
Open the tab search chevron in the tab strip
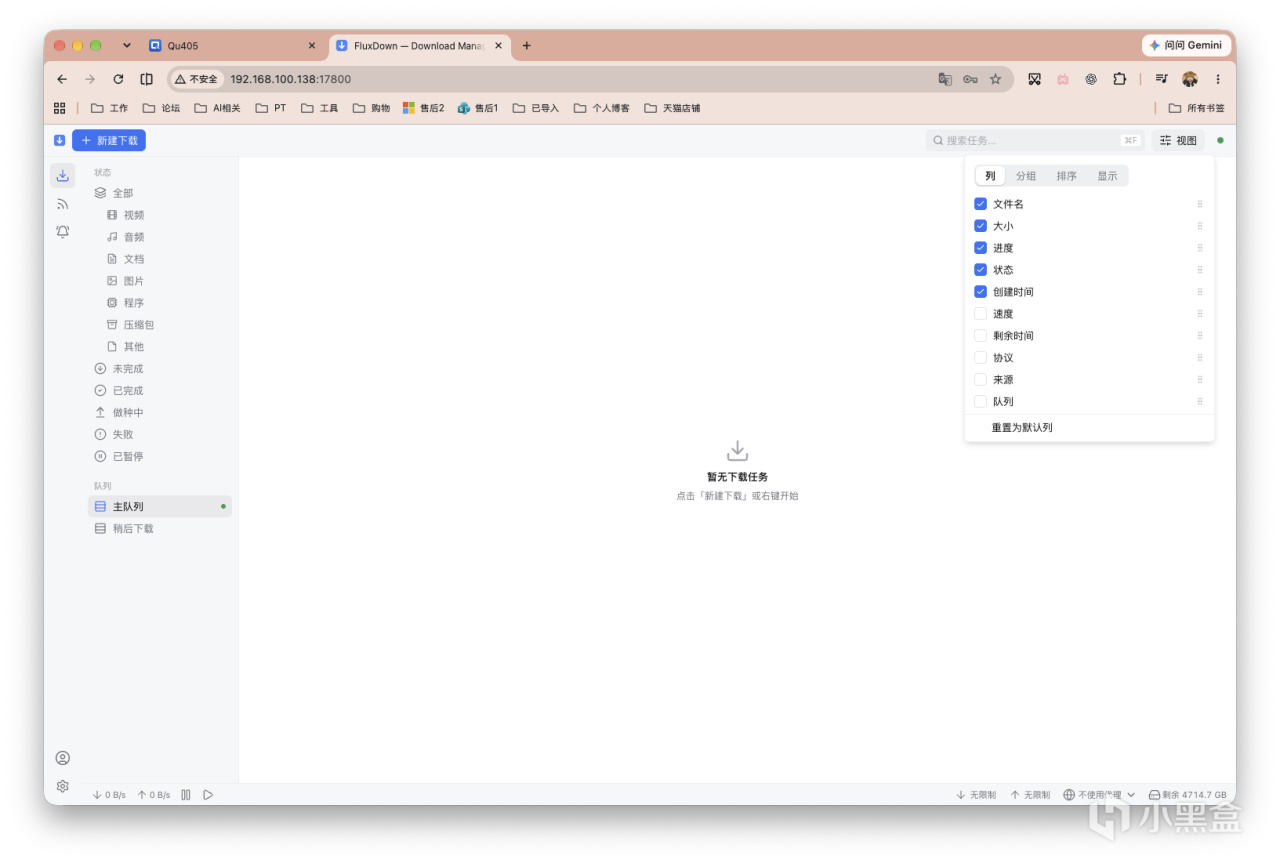pos(127,46)
